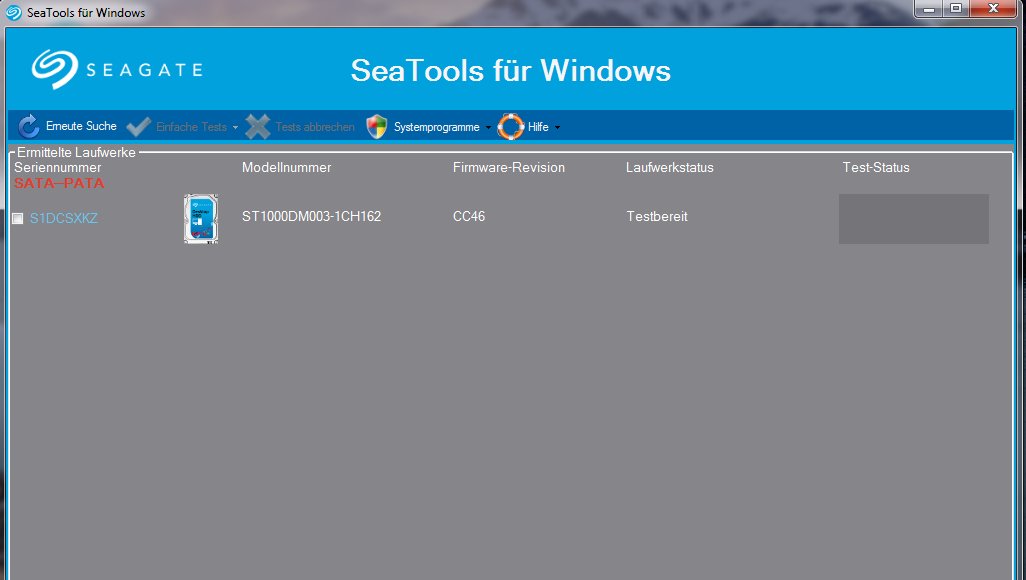Viewport: 1026px width, 580px height.
Task: Click the Seagate logo in header
Action: (x=117, y=69)
